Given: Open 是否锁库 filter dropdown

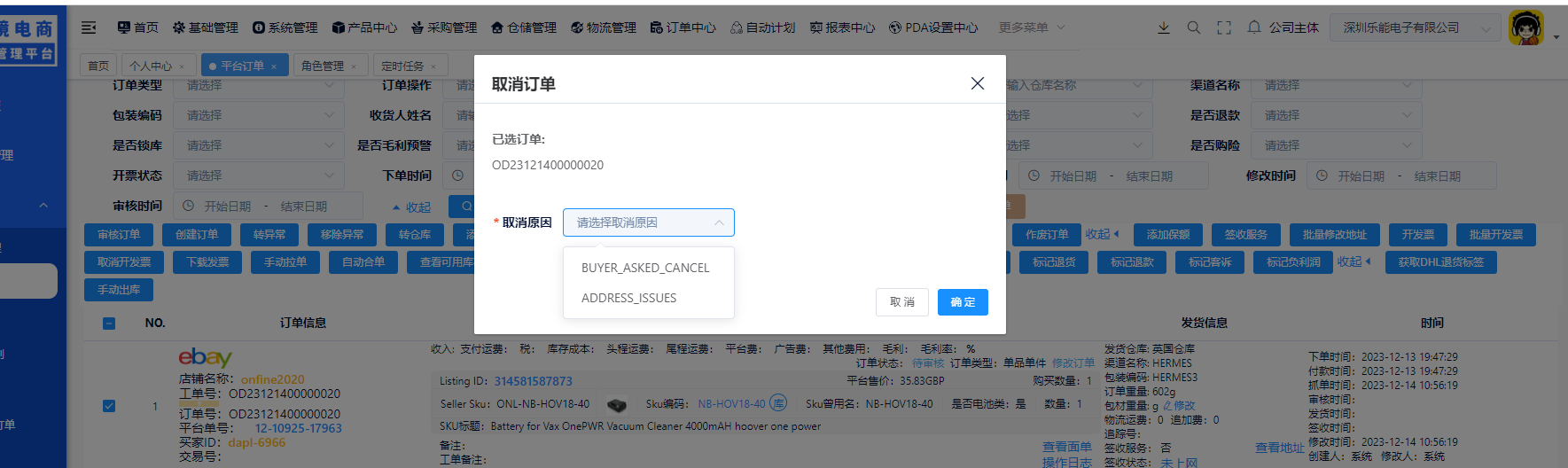Looking at the screenshot, I should coord(259,145).
